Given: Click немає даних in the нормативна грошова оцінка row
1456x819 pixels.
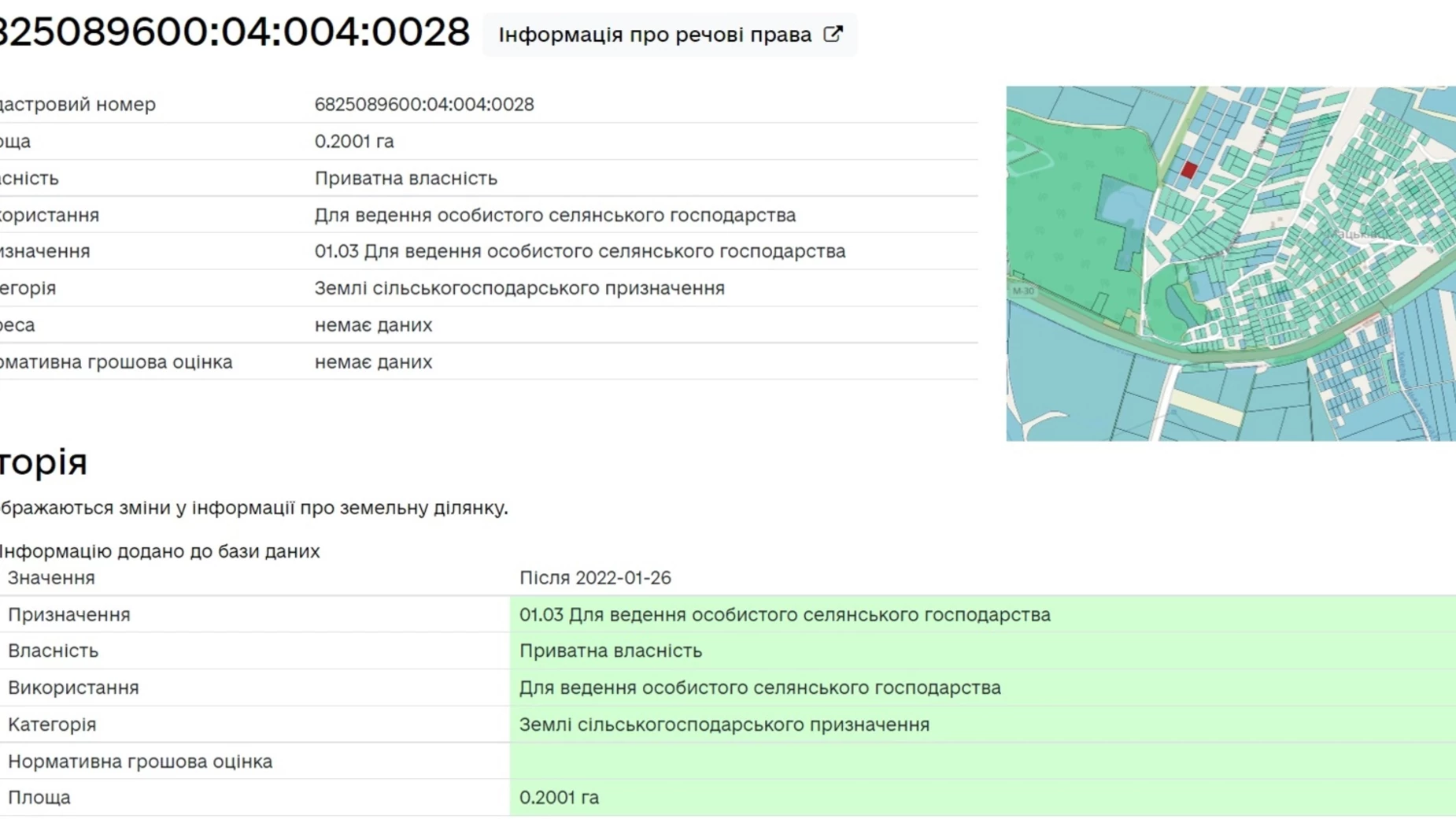Looking at the screenshot, I should click(x=373, y=362).
